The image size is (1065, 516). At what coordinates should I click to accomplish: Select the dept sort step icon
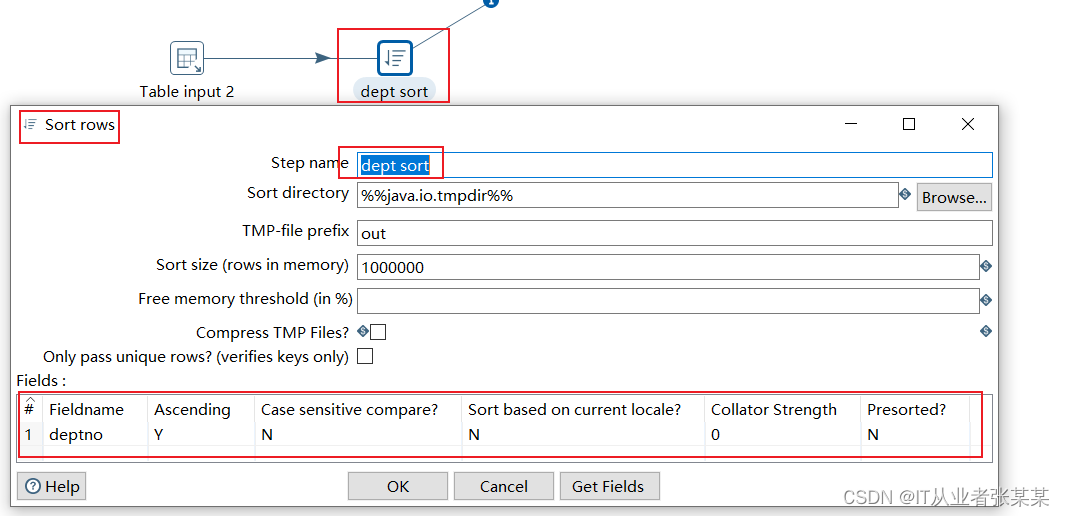click(395, 59)
